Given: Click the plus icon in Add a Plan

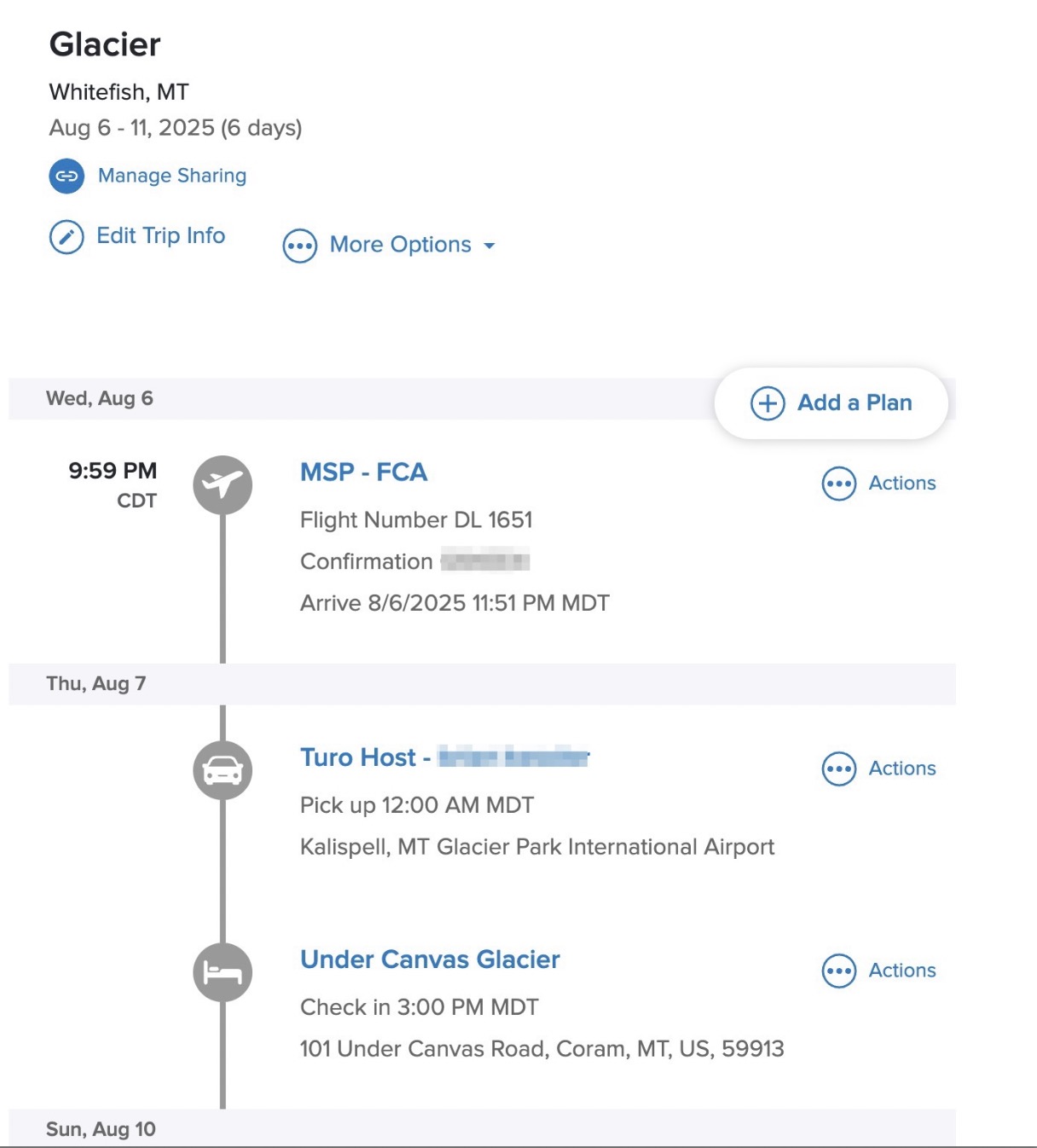Looking at the screenshot, I should [767, 403].
